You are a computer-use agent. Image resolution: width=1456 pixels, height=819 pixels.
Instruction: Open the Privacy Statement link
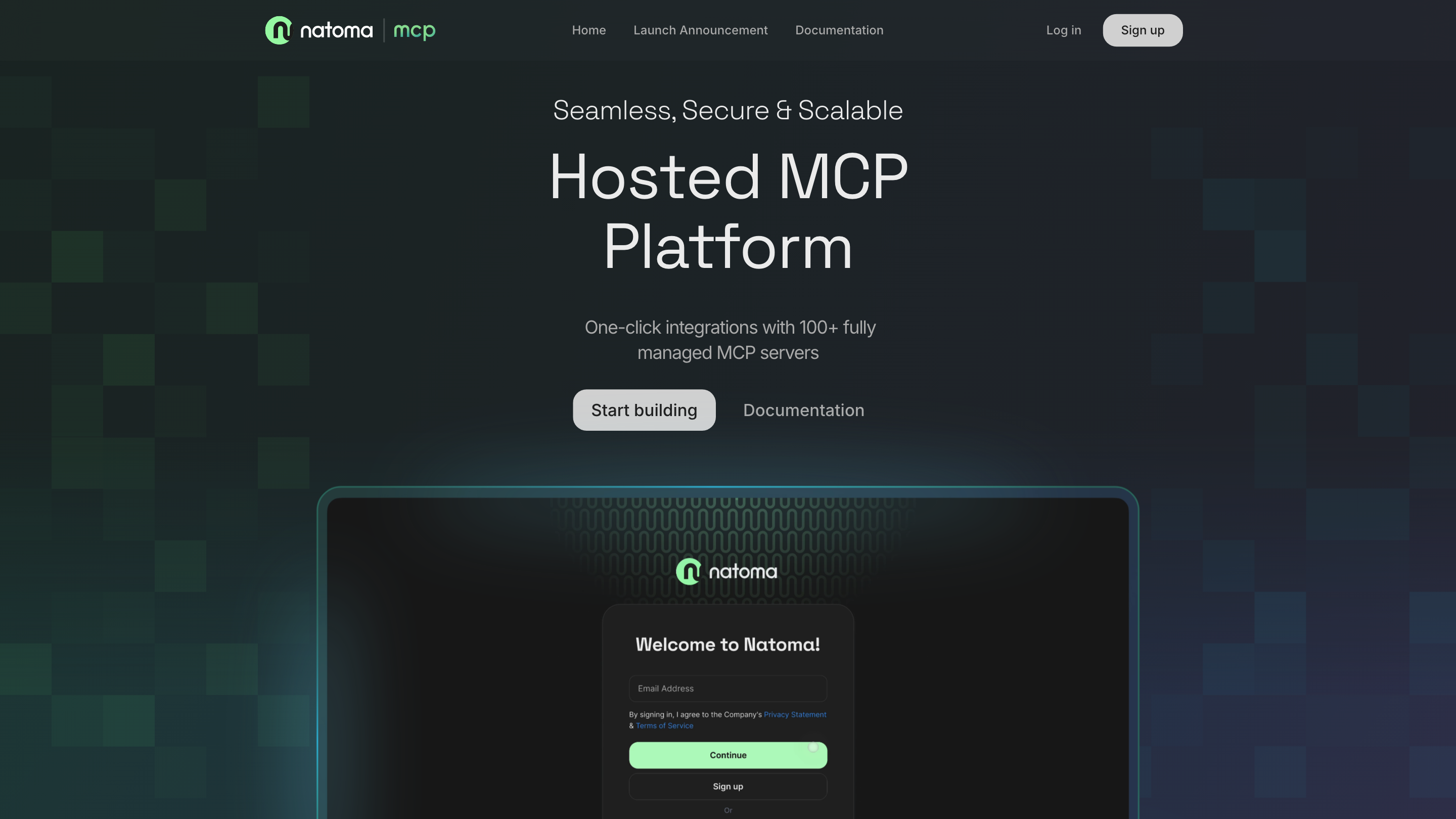tap(795, 714)
